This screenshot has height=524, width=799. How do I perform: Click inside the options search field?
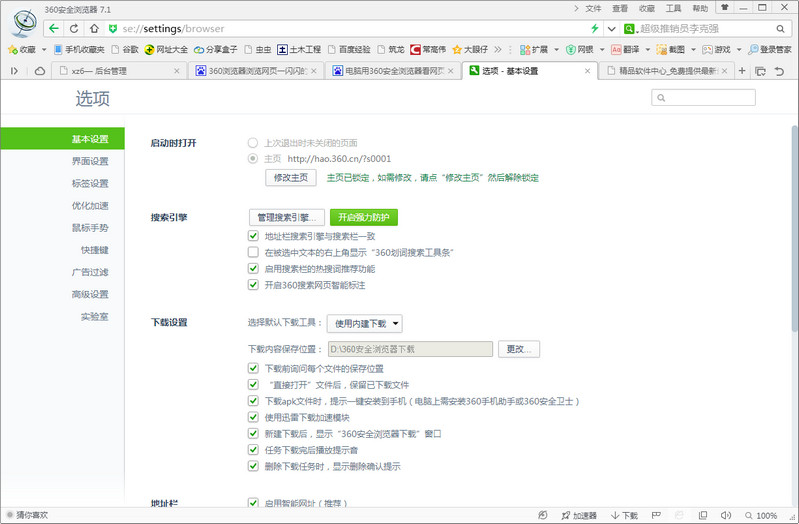coord(716,98)
